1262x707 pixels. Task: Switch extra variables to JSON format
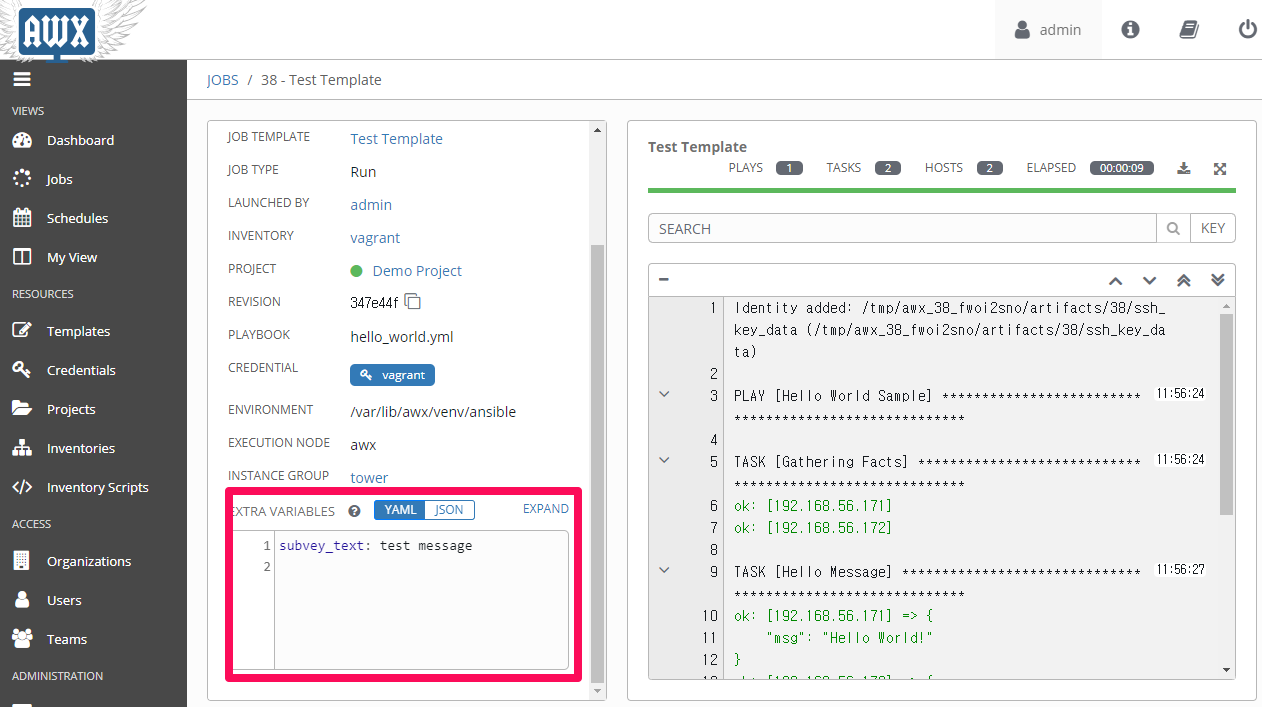click(x=448, y=509)
